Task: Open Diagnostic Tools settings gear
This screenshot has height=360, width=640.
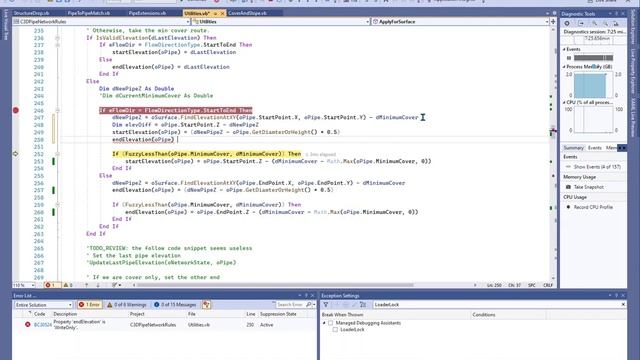Action: pos(567,23)
